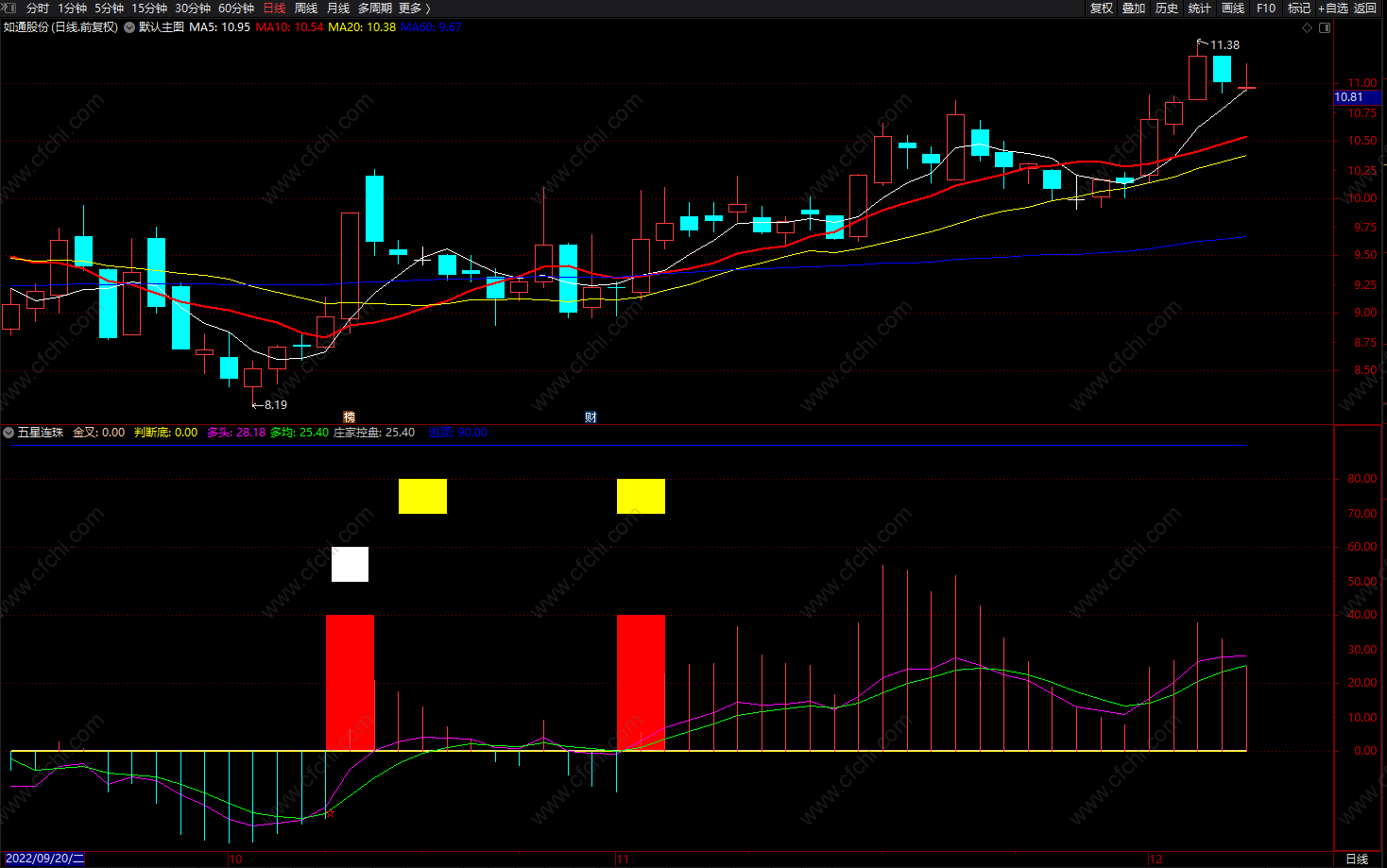This screenshot has height=868, width=1387.
Task: Select the 5分钟 period
Action: [x=110, y=9]
